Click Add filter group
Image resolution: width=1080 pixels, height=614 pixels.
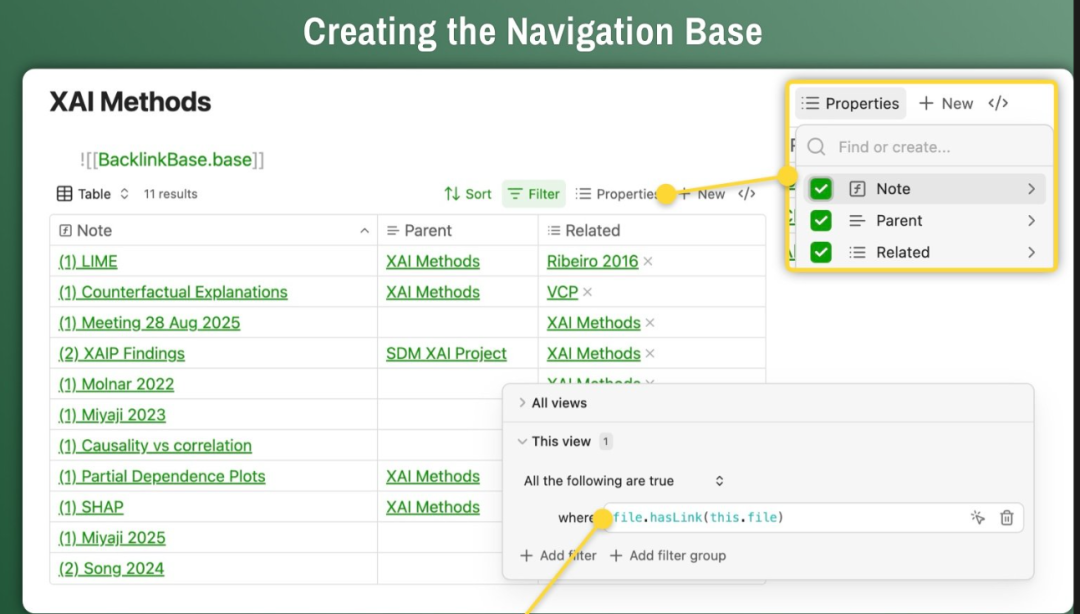pyautogui.click(x=667, y=555)
